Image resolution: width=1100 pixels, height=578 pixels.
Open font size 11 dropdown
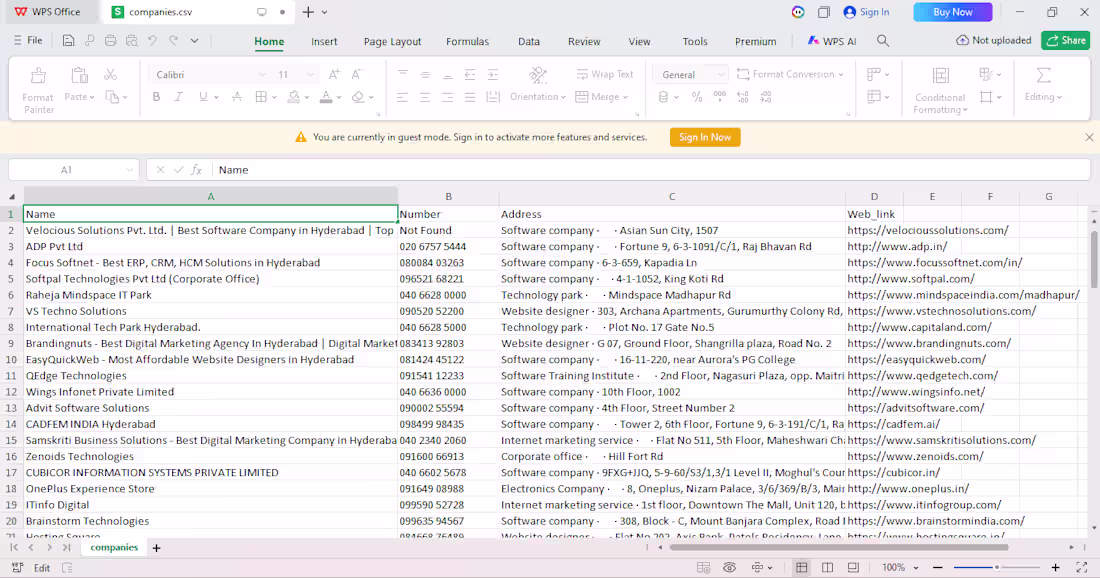coord(310,74)
